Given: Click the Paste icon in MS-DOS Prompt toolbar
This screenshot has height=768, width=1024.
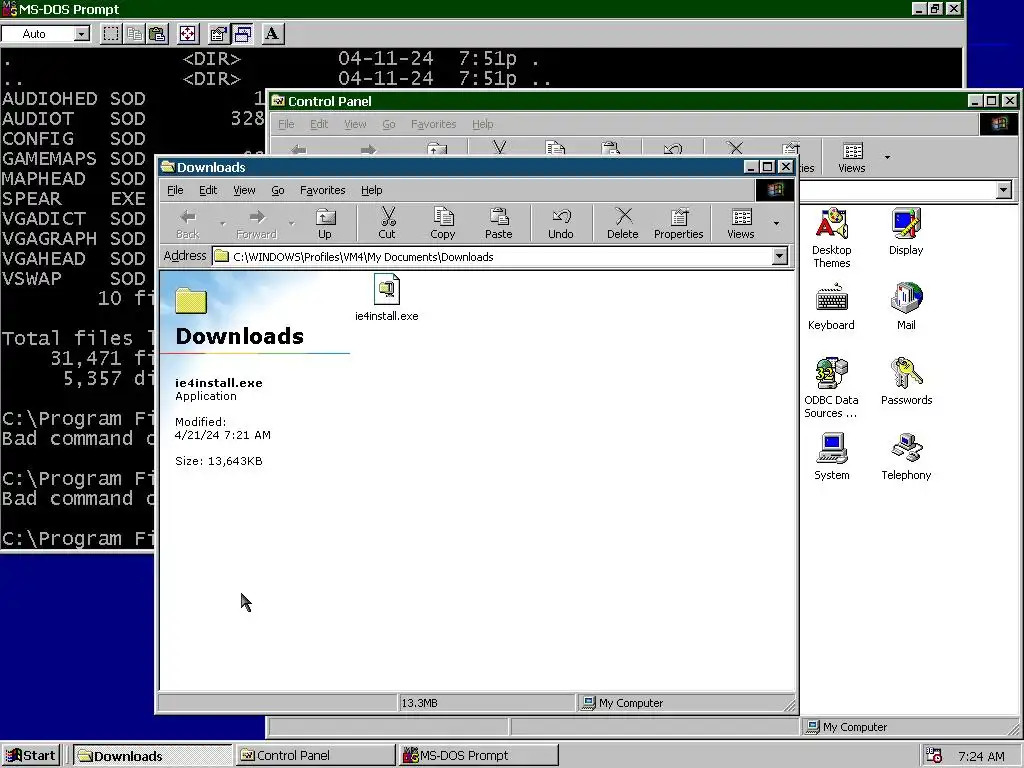Looking at the screenshot, I should (x=157, y=34).
